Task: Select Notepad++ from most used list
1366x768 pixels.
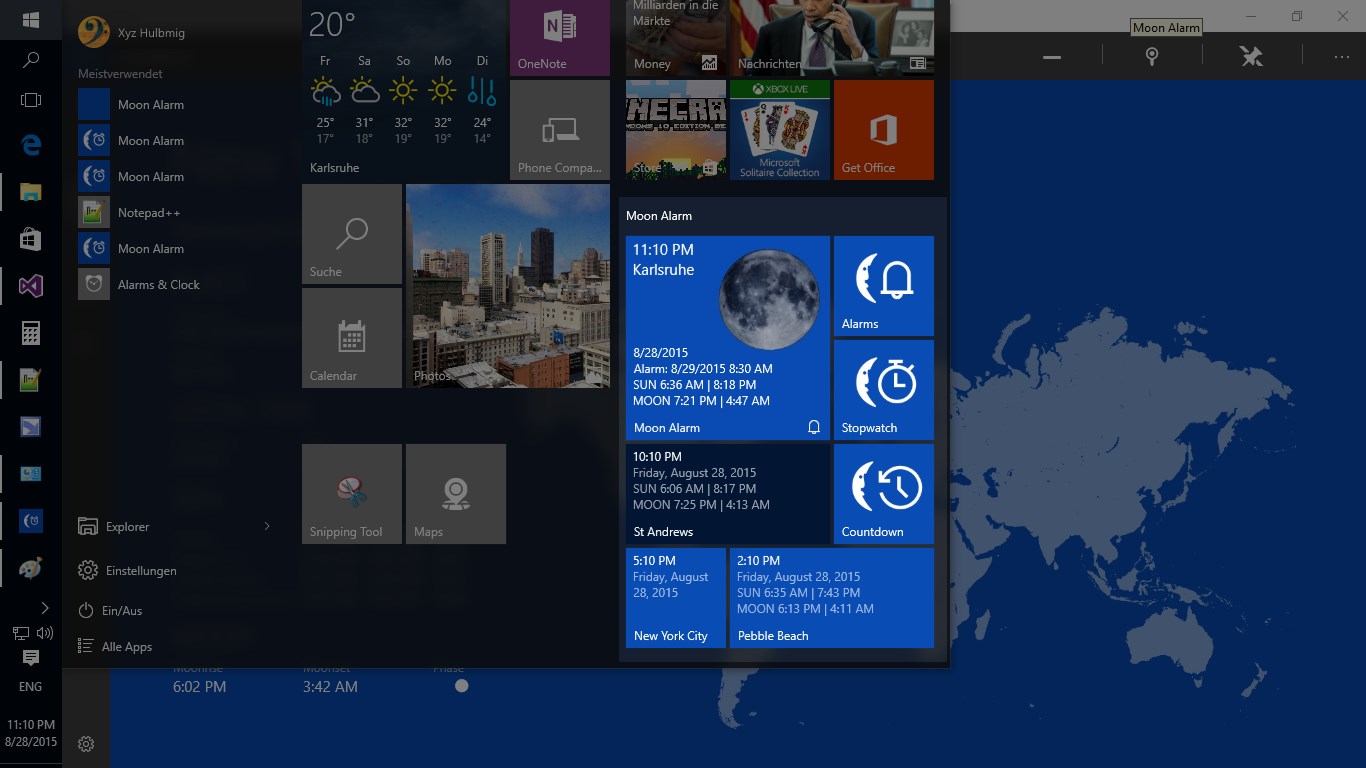Action: pos(148,213)
